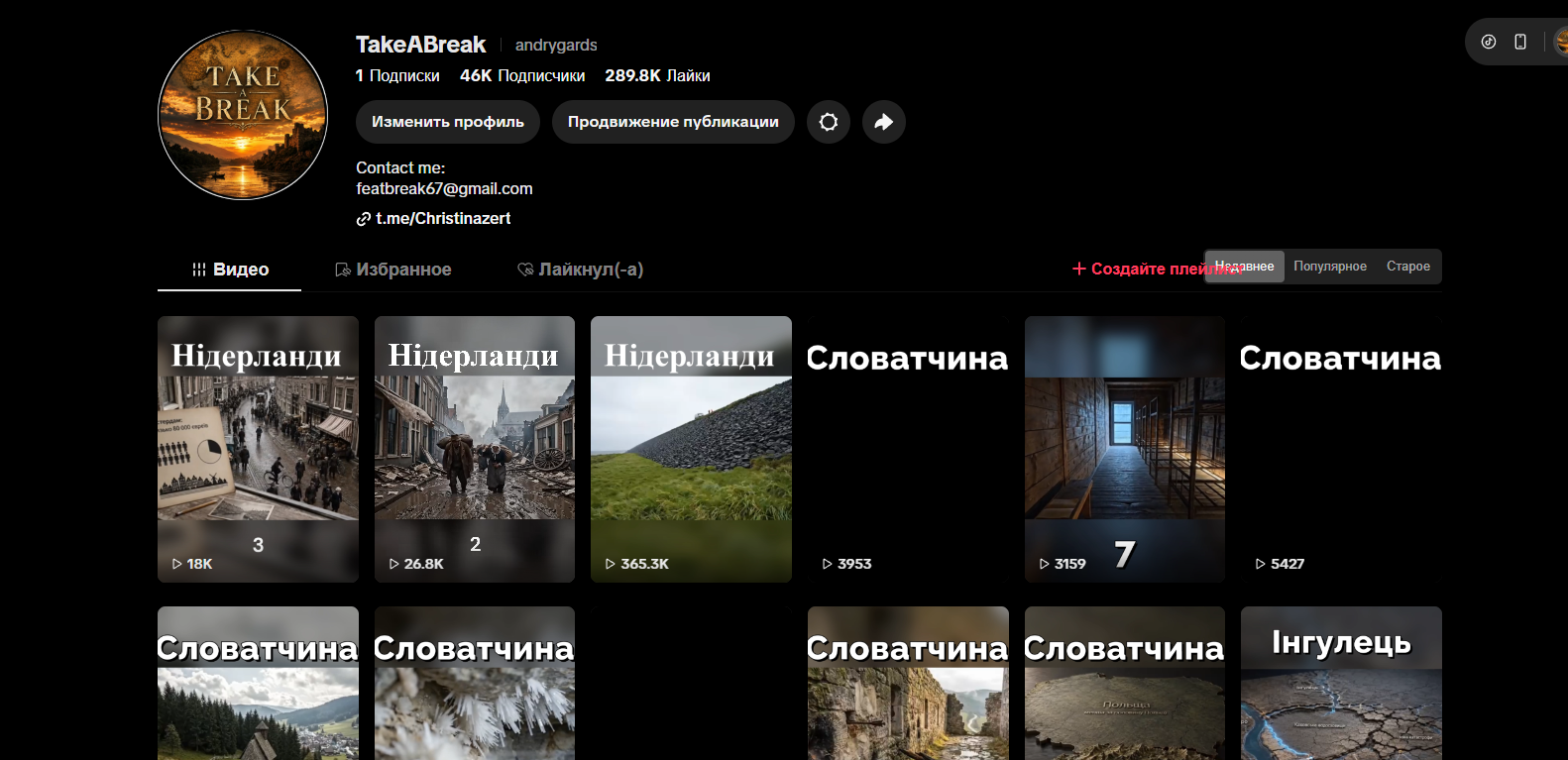Click the featbreak67@gmail.com email text
1568x760 pixels.
point(444,188)
